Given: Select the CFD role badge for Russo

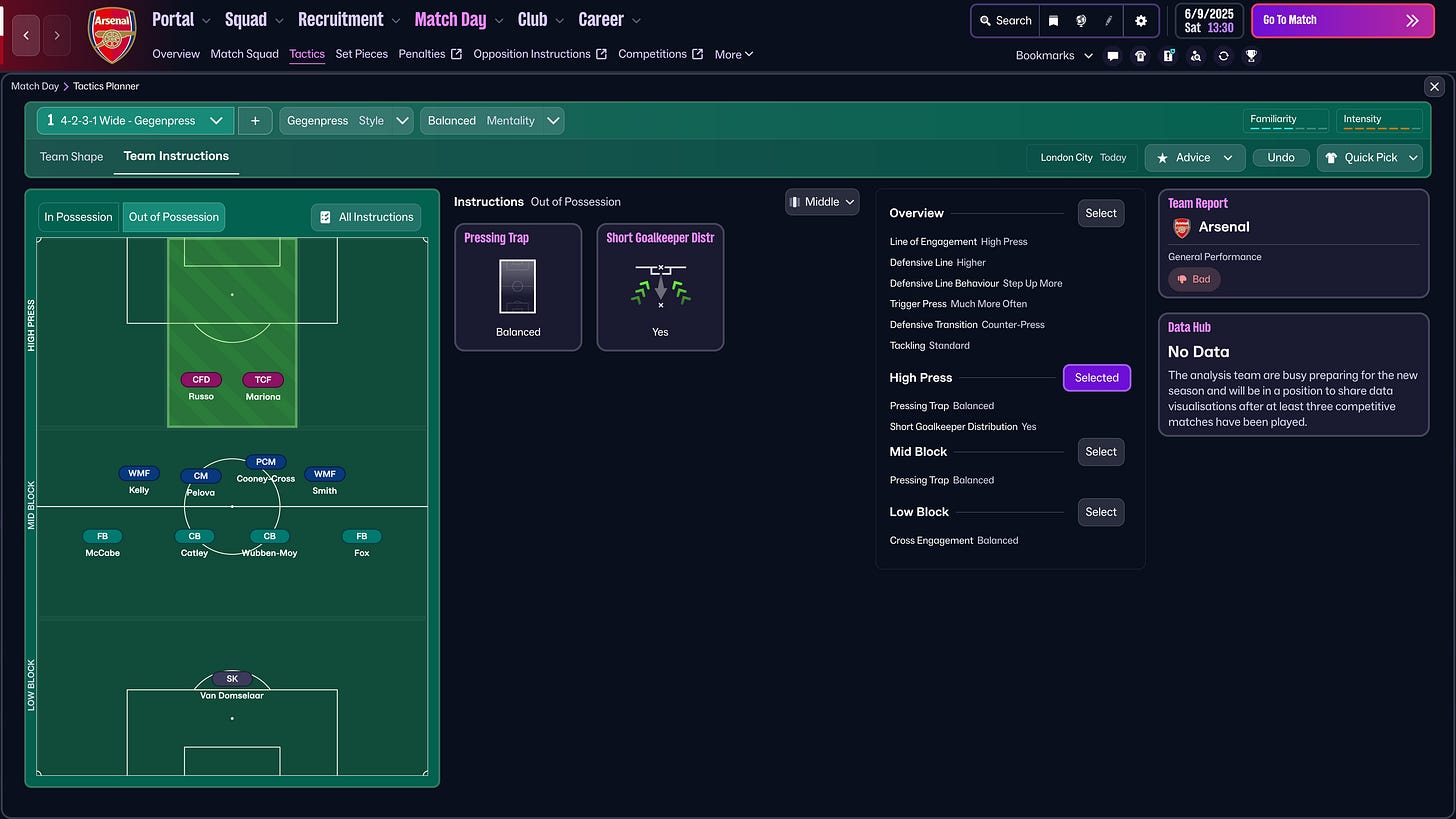Looking at the screenshot, I should tap(202, 380).
